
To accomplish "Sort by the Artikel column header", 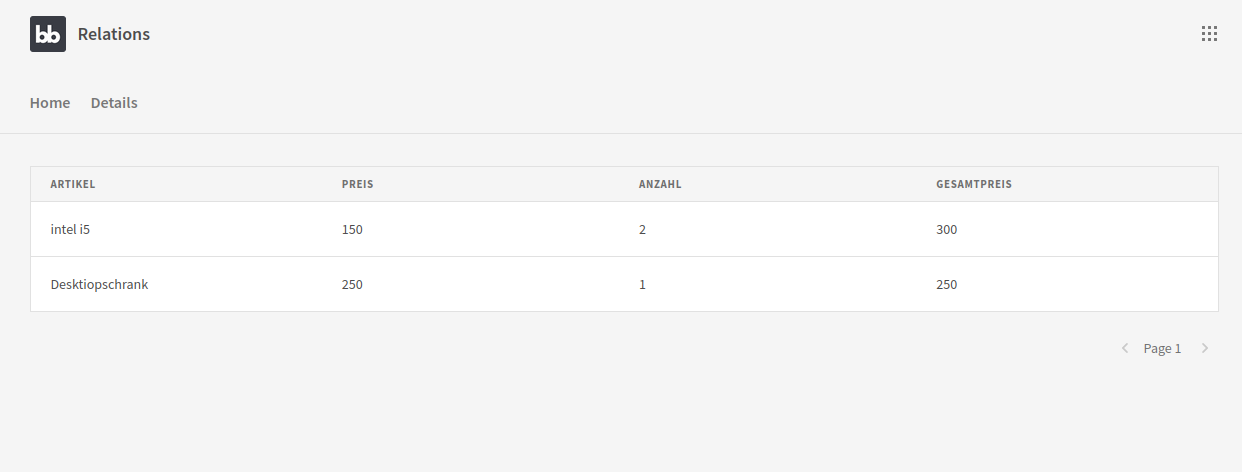I will point(73,184).
